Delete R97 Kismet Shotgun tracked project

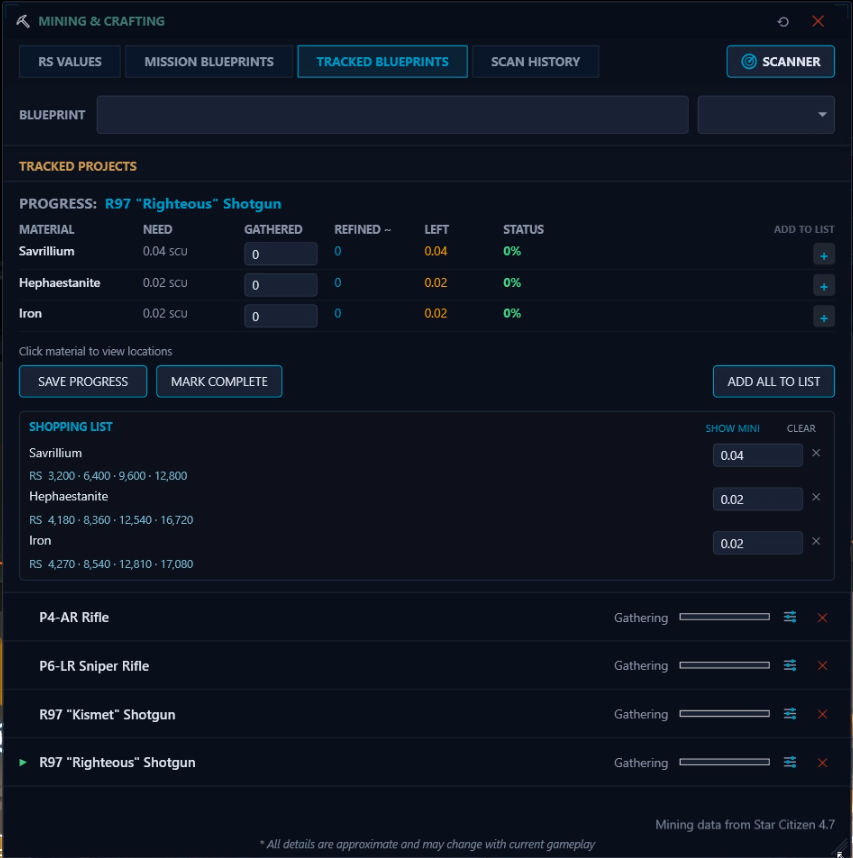pos(822,714)
